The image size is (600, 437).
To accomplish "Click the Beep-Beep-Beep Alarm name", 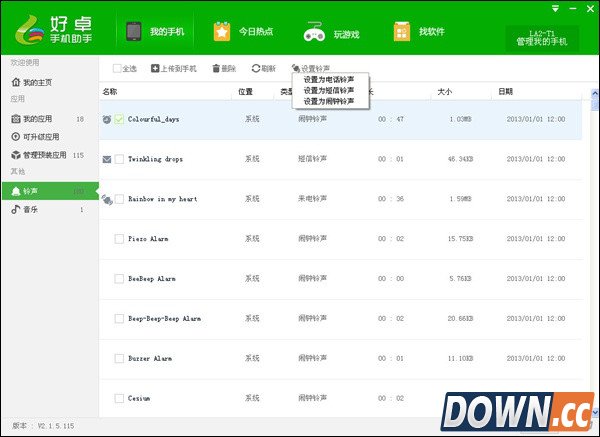I will click(165, 318).
